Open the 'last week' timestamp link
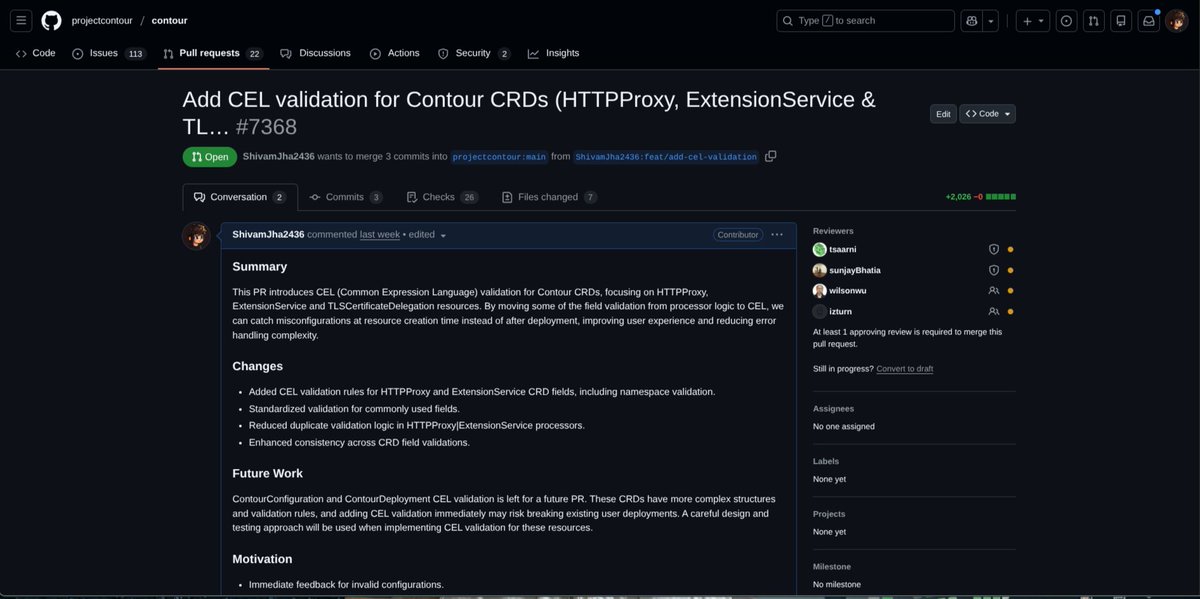Viewport: 1200px width, 599px height. tap(380, 234)
